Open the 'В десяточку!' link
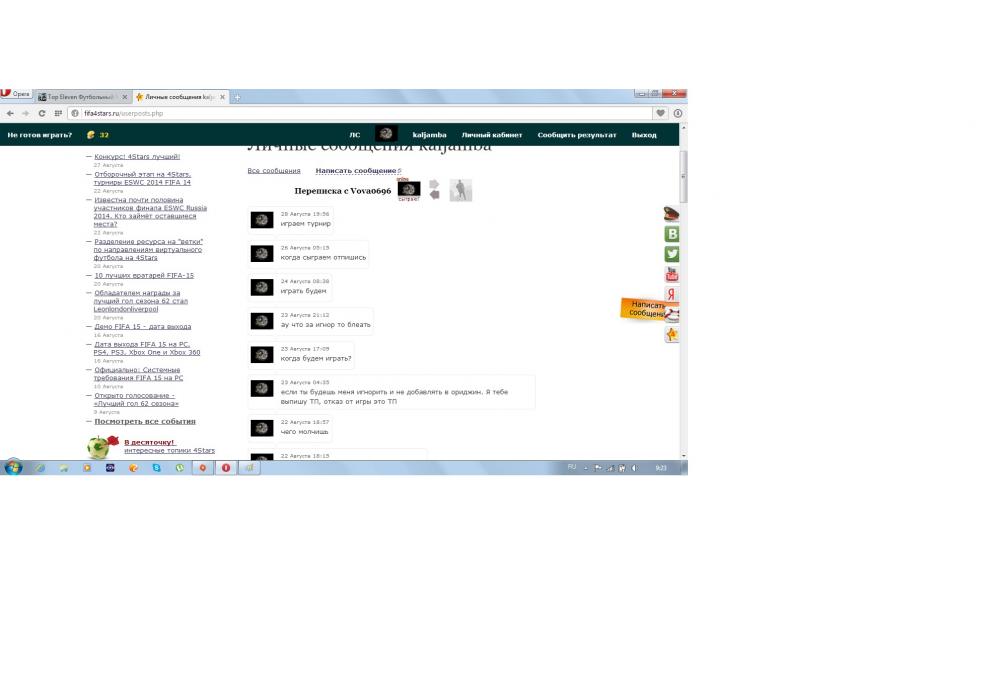Image resolution: width=1000 pixels, height=700 pixels. [149, 442]
